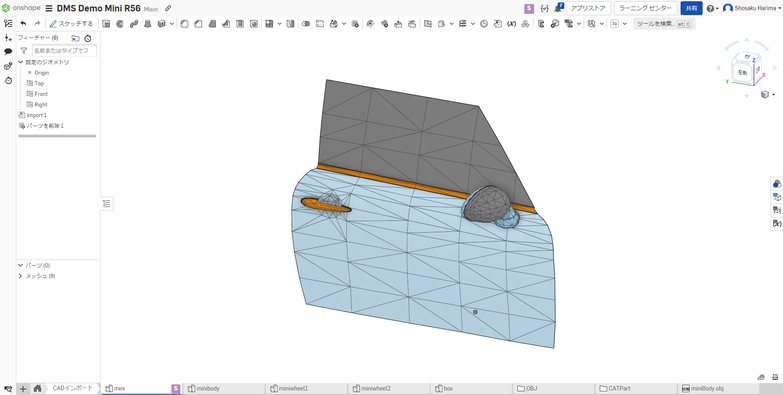Click the view cube 左側 face
The image size is (783, 395).
pos(742,73)
